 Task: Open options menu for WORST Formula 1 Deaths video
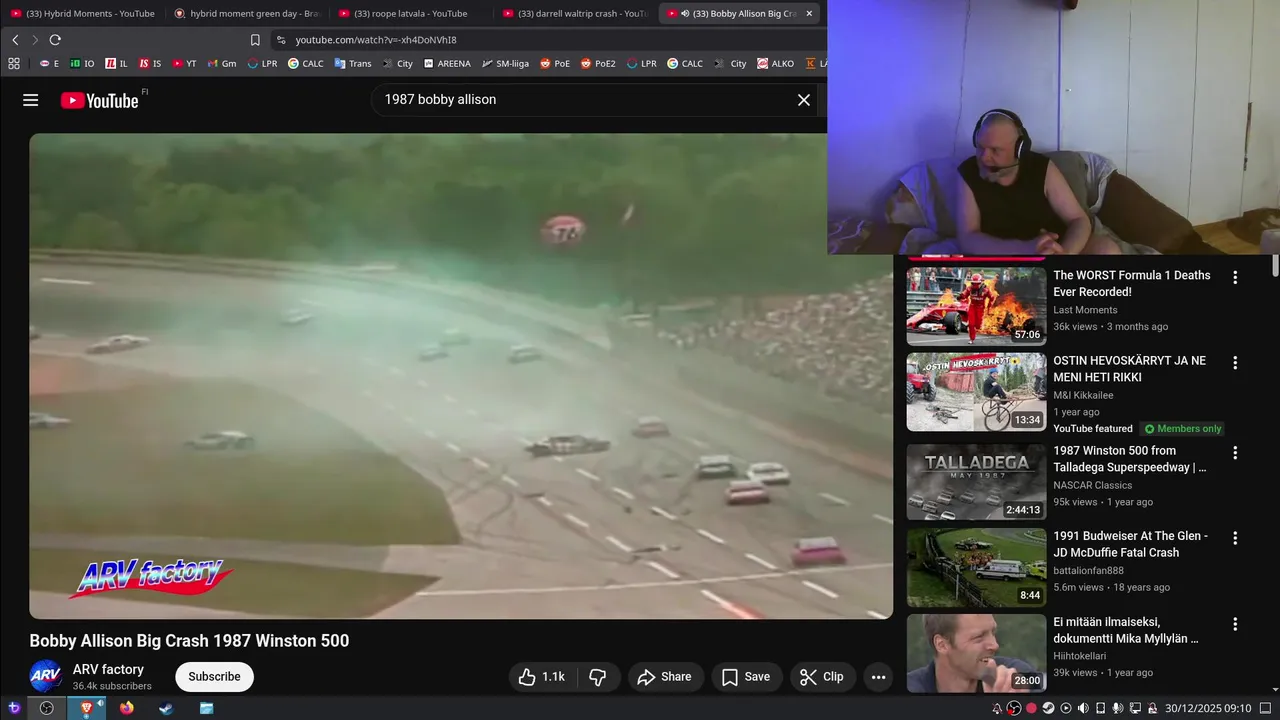(x=1235, y=277)
